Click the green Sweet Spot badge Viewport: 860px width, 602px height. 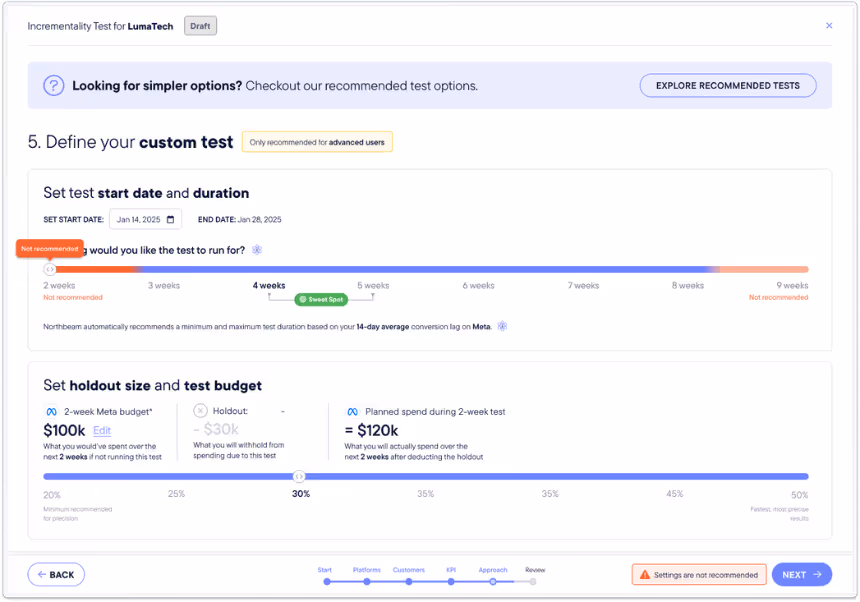click(x=321, y=299)
